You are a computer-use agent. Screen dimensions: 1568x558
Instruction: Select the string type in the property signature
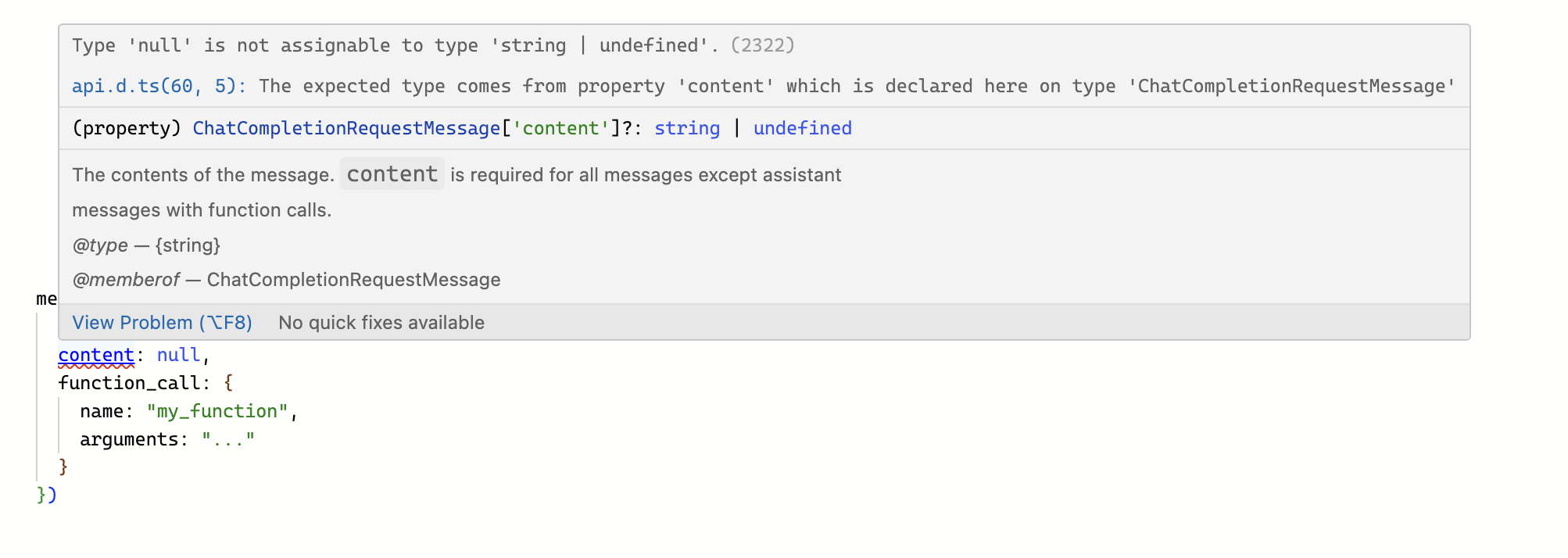coord(686,128)
